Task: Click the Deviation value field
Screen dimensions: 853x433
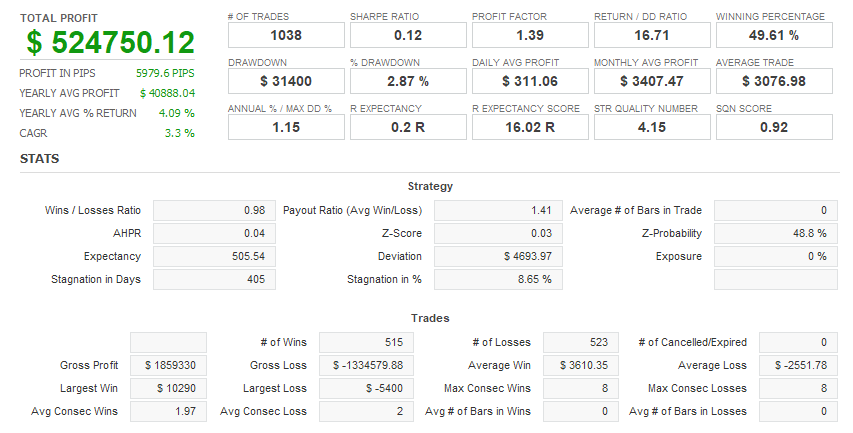Action: pos(498,256)
